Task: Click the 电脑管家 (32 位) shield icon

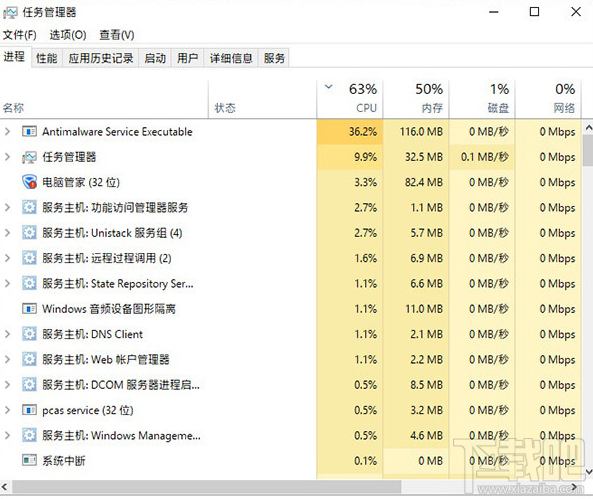Action: (29, 182)
